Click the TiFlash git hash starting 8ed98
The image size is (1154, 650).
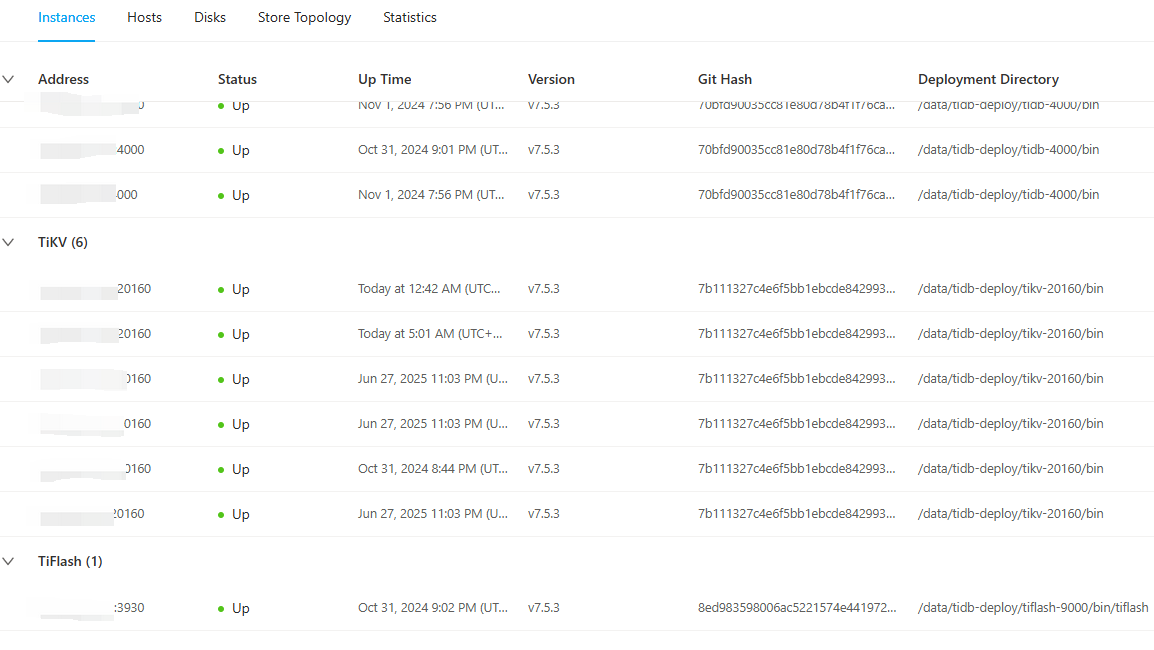click(796, 608)
